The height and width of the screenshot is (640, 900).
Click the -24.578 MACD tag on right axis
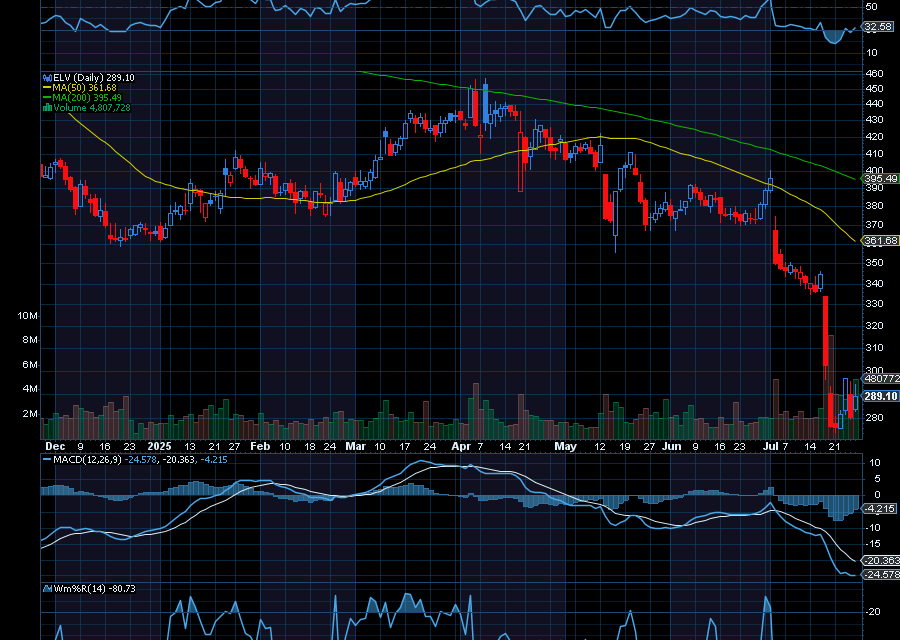[882, 575]
